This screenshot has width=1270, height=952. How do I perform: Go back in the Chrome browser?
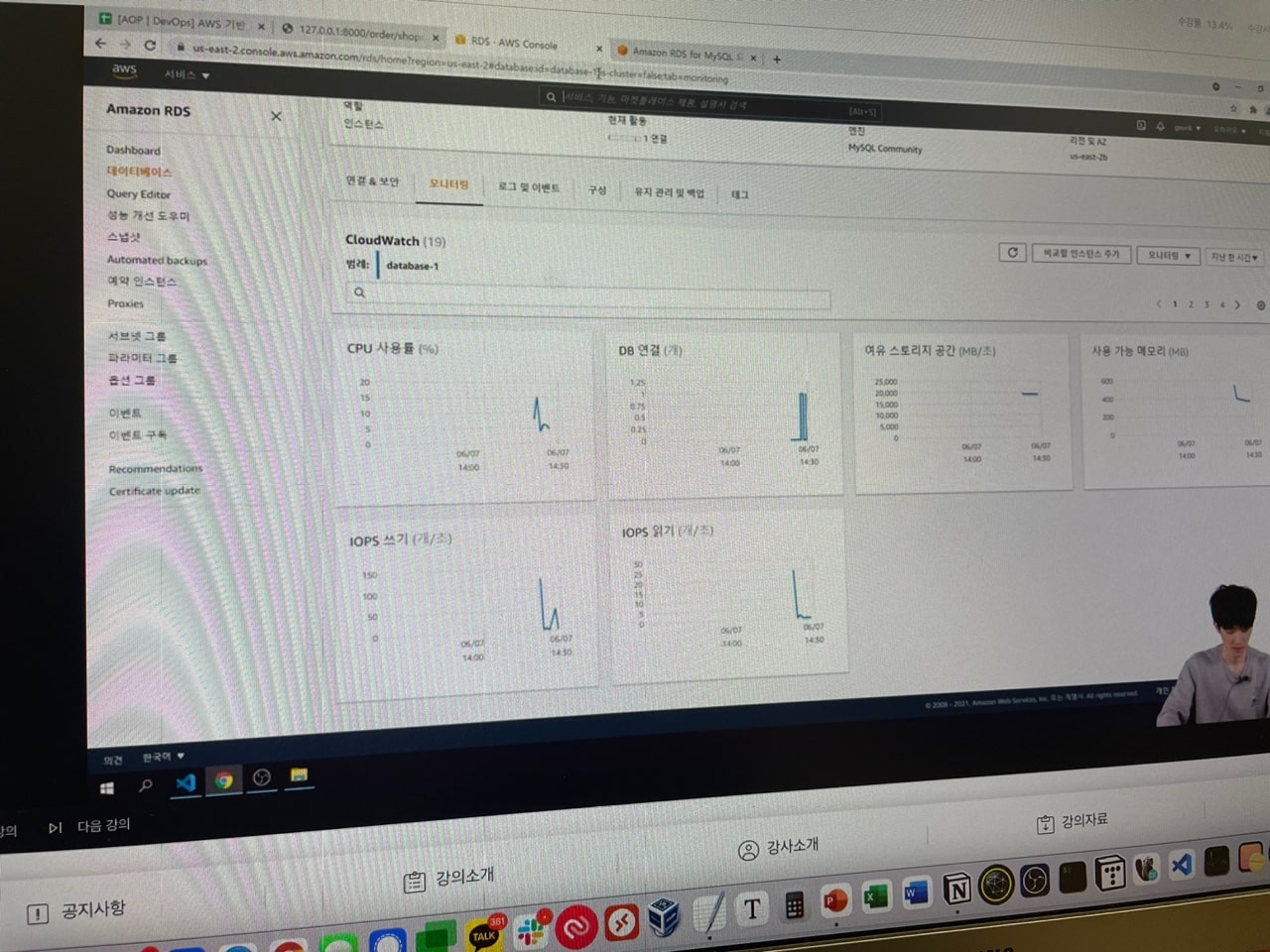tap(100, 43)
